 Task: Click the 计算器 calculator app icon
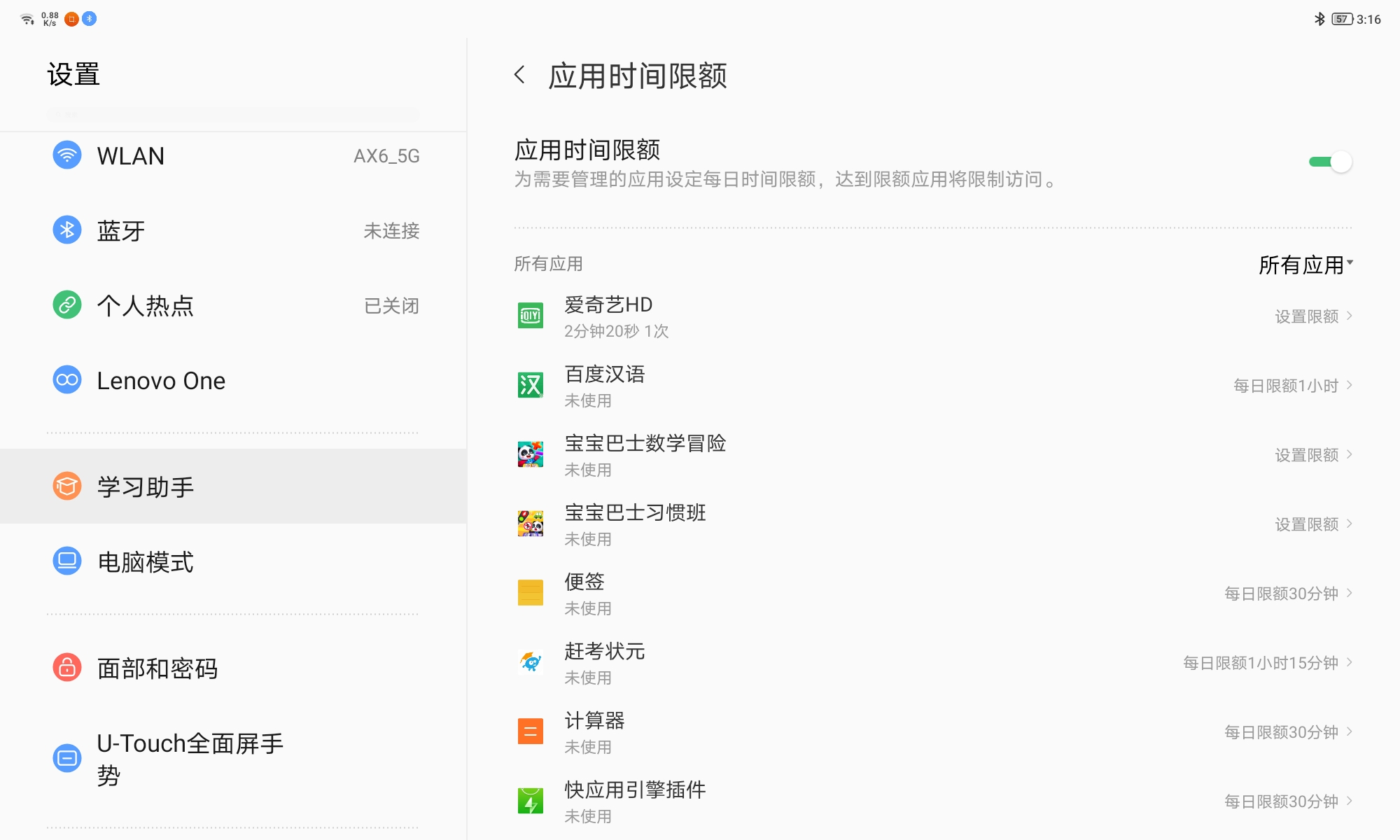pos(531,731)
